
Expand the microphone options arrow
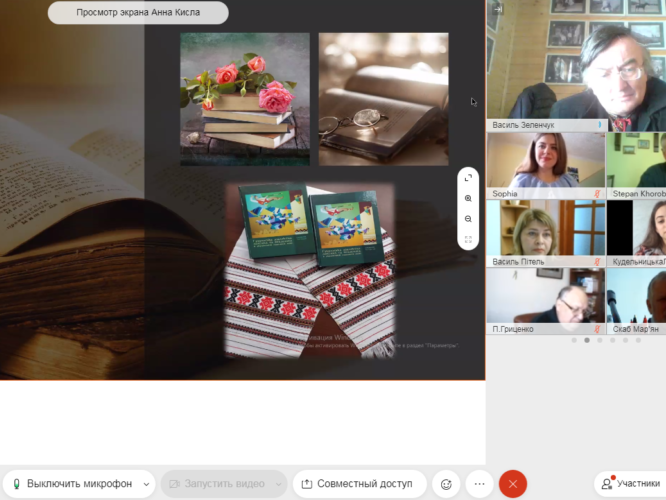coord(146,484)
